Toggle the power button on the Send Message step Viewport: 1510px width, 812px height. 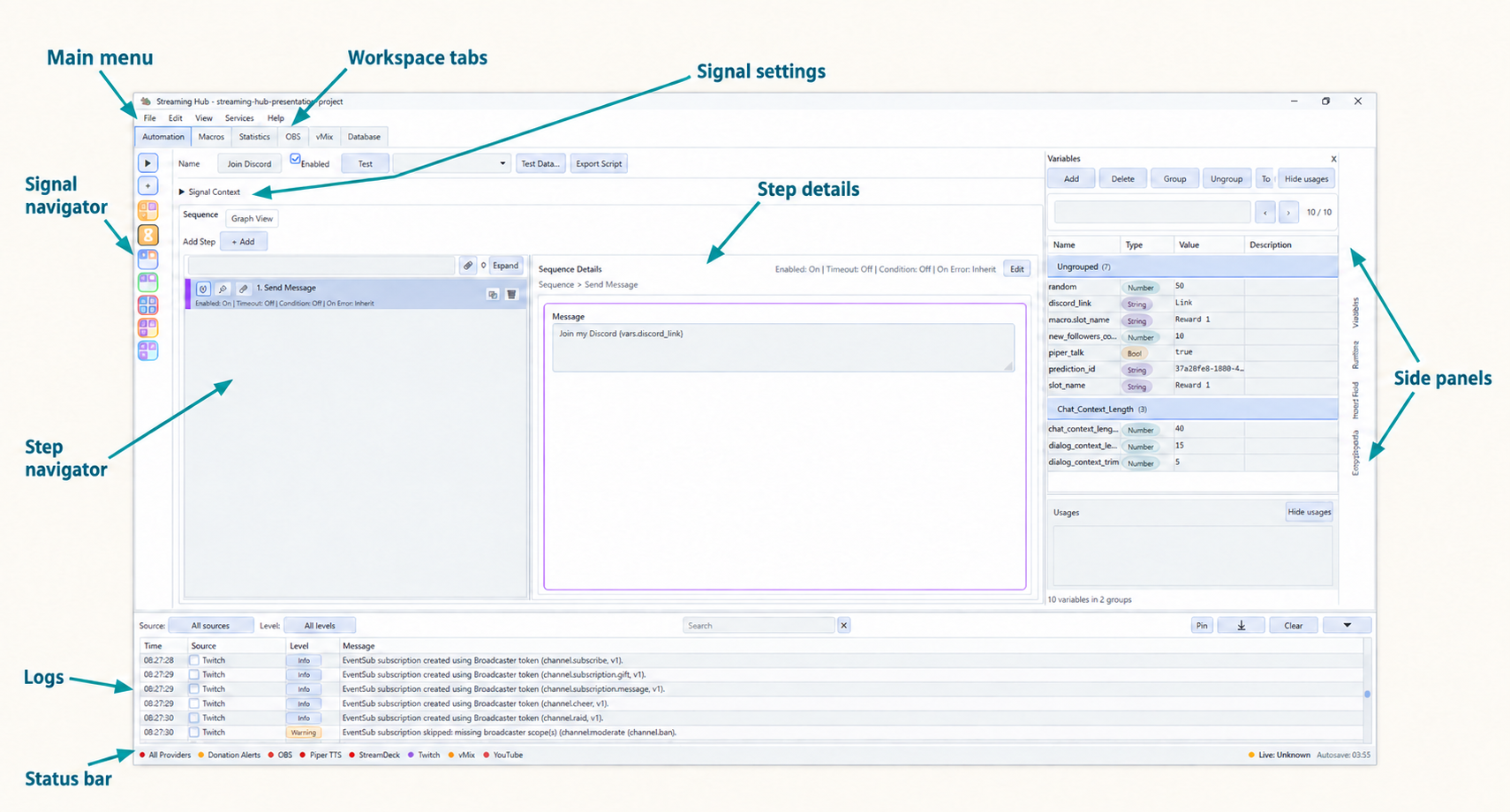(x=203, y=289)
